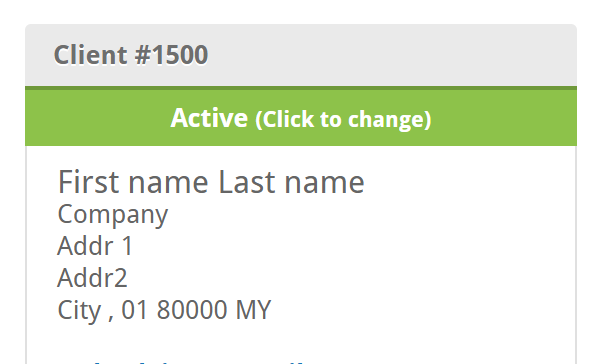
Task: Click the "City , 01 80000 MY" line
Action: (164, 311)
